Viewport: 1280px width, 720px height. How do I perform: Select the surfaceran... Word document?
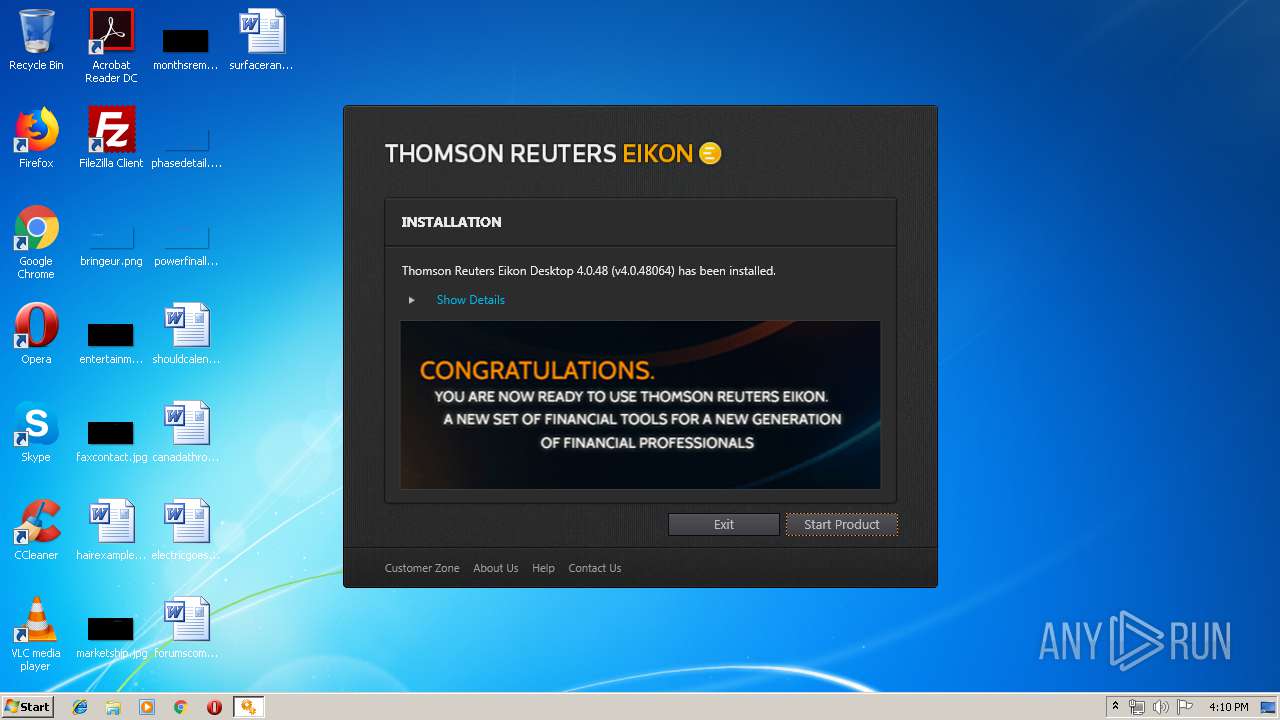(261, 40)
